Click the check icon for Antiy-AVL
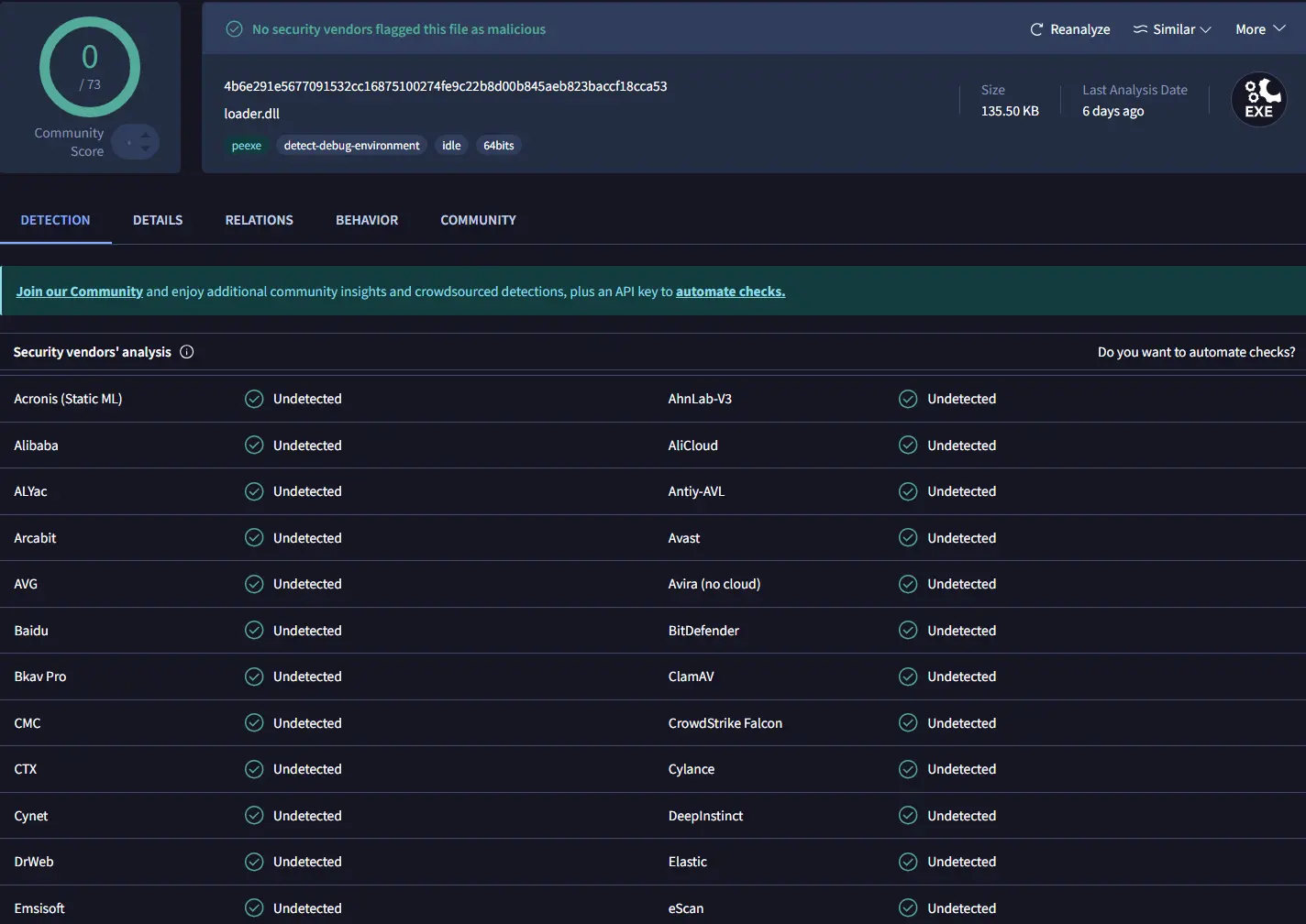 [908, 491]
